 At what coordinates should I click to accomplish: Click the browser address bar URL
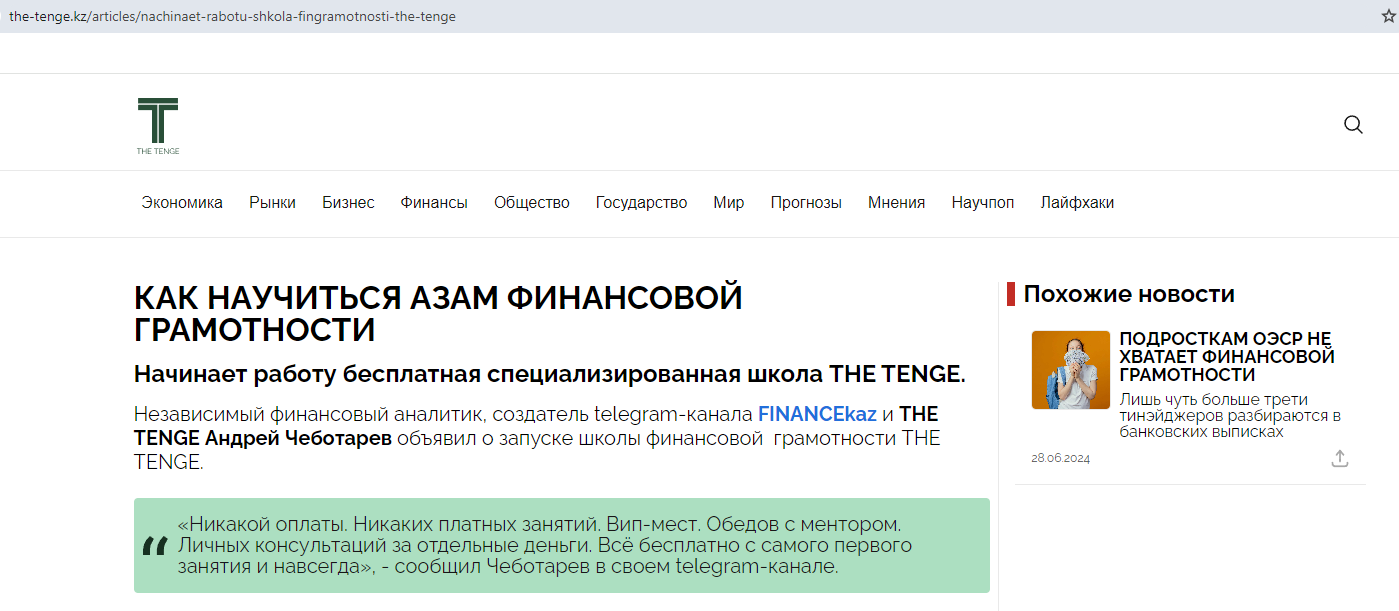click(x=232, y=16)
